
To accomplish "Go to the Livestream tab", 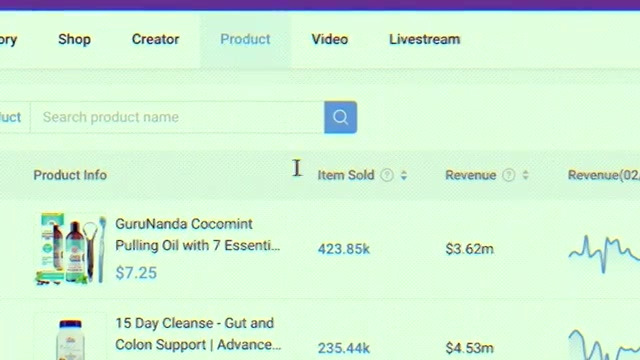I will 424,39.
